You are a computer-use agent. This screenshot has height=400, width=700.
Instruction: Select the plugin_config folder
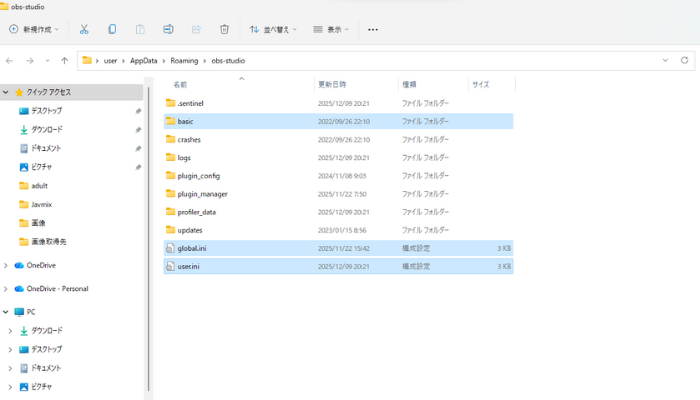coord(338,176)
